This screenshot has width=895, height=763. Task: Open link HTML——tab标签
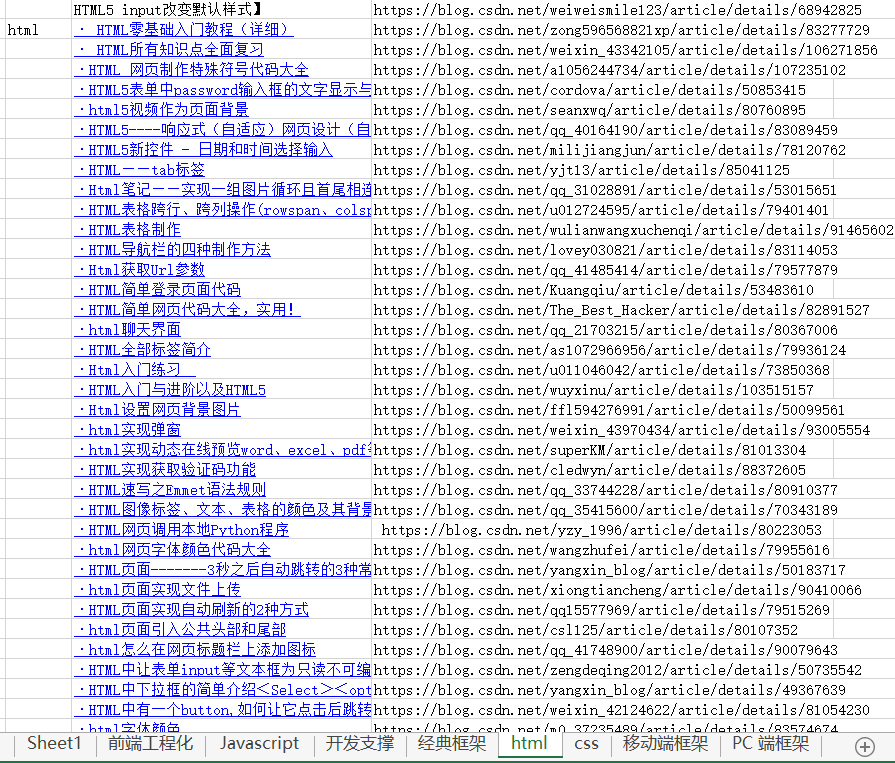[139, 169]
